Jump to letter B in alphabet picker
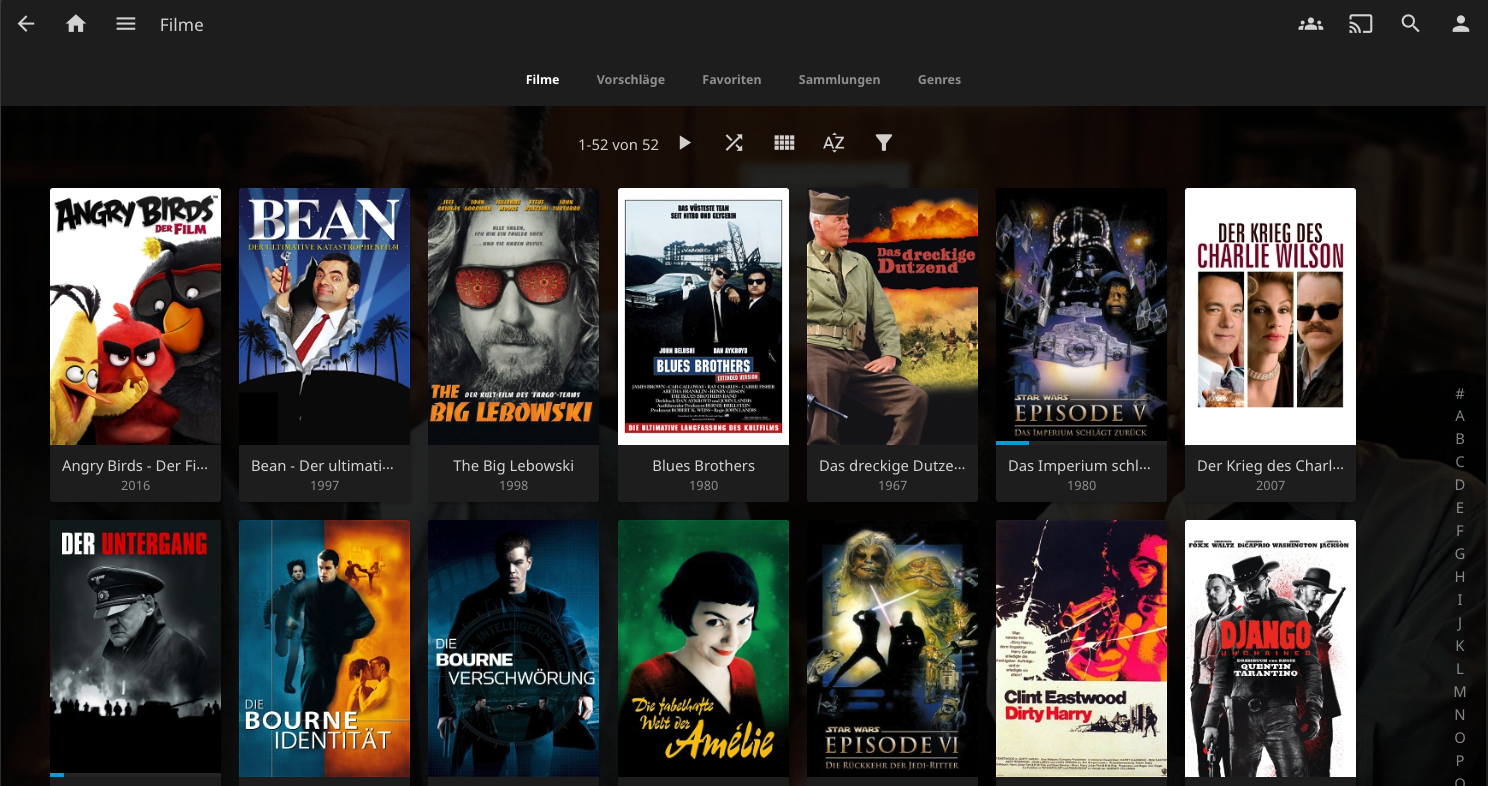Screen dimensions: 1488x786 coord(1460,439)
